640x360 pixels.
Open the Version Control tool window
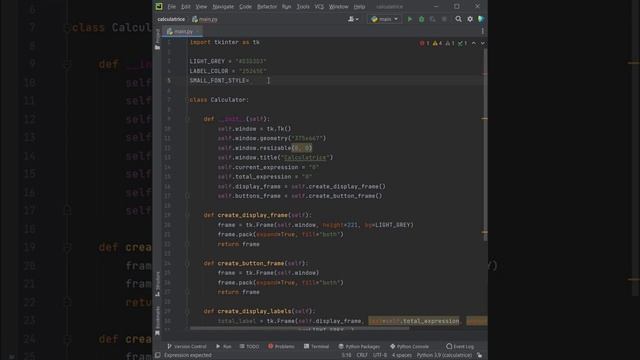click(187, 347)
